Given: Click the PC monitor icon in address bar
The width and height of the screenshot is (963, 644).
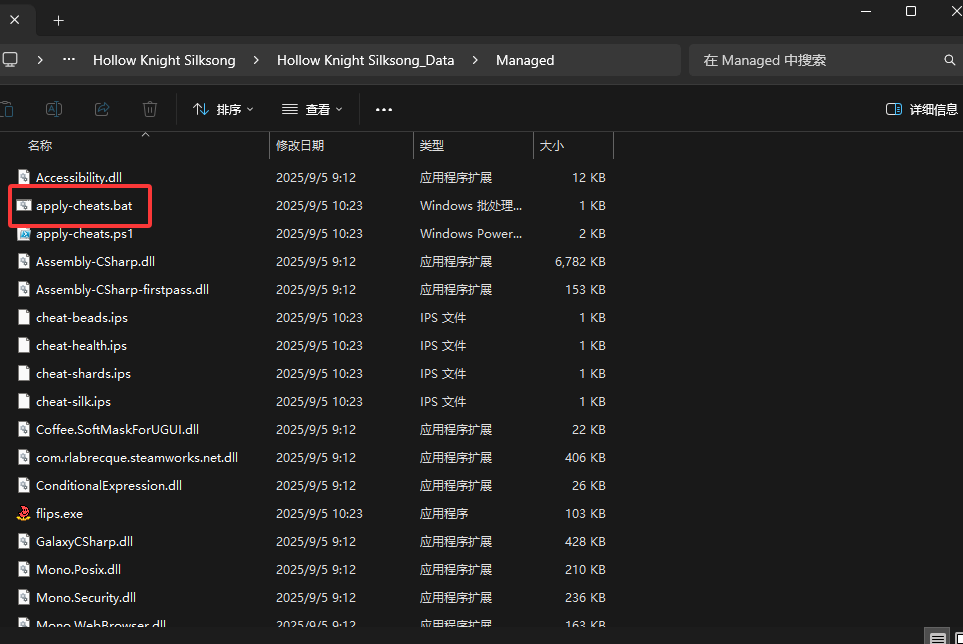Looking at the screenshot, I should tap(10, 60).
